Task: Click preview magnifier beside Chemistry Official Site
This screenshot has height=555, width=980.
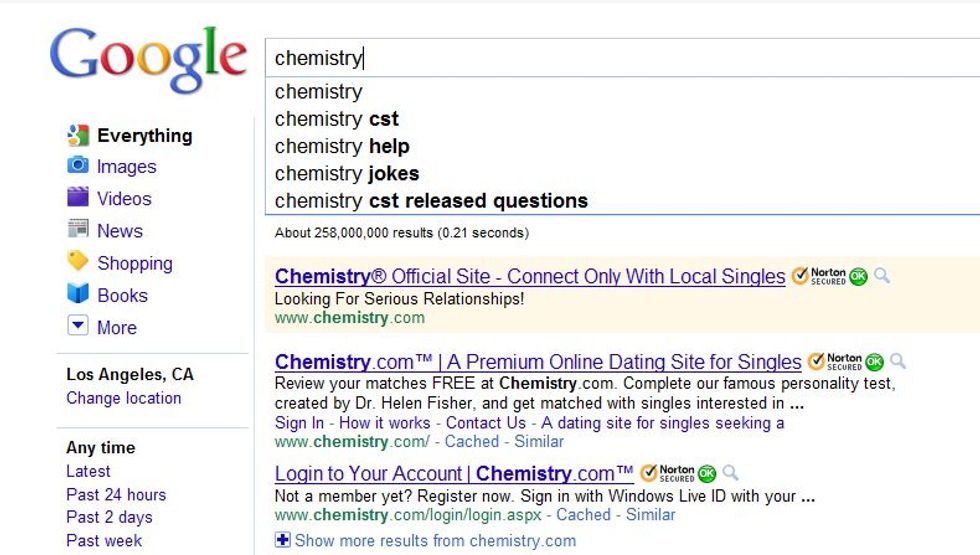Action: 882,276
